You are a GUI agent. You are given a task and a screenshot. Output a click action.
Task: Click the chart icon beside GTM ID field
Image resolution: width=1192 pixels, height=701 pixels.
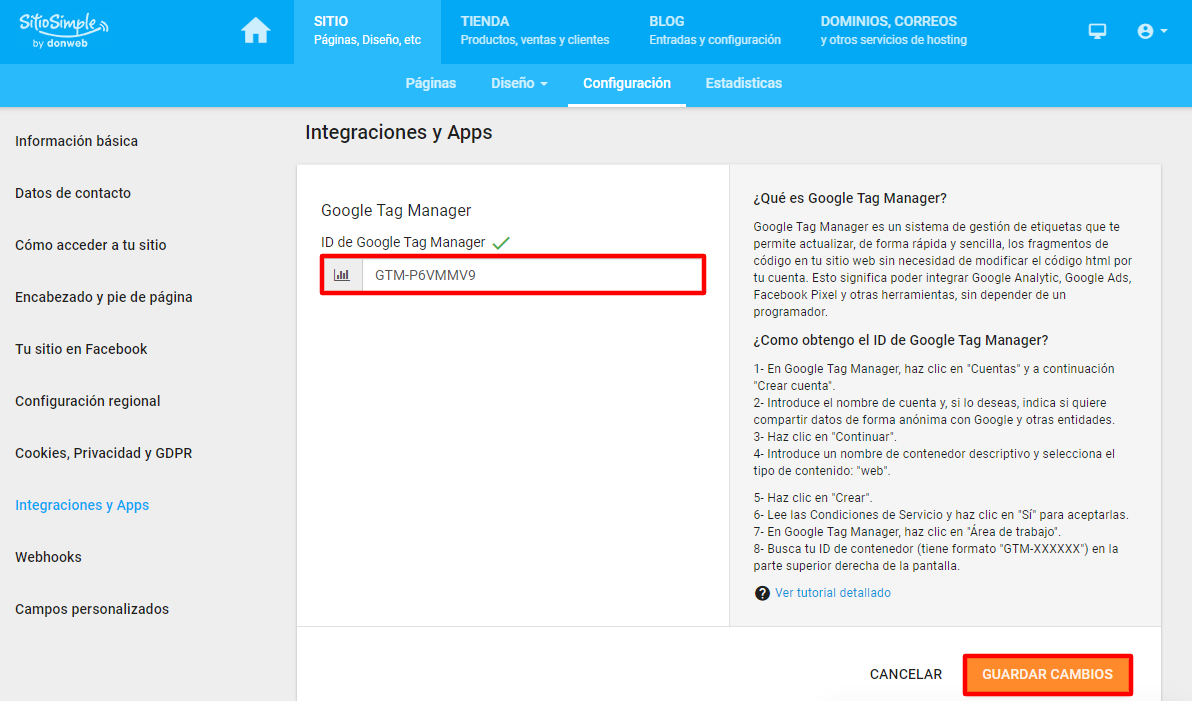[x=342, y=275]
